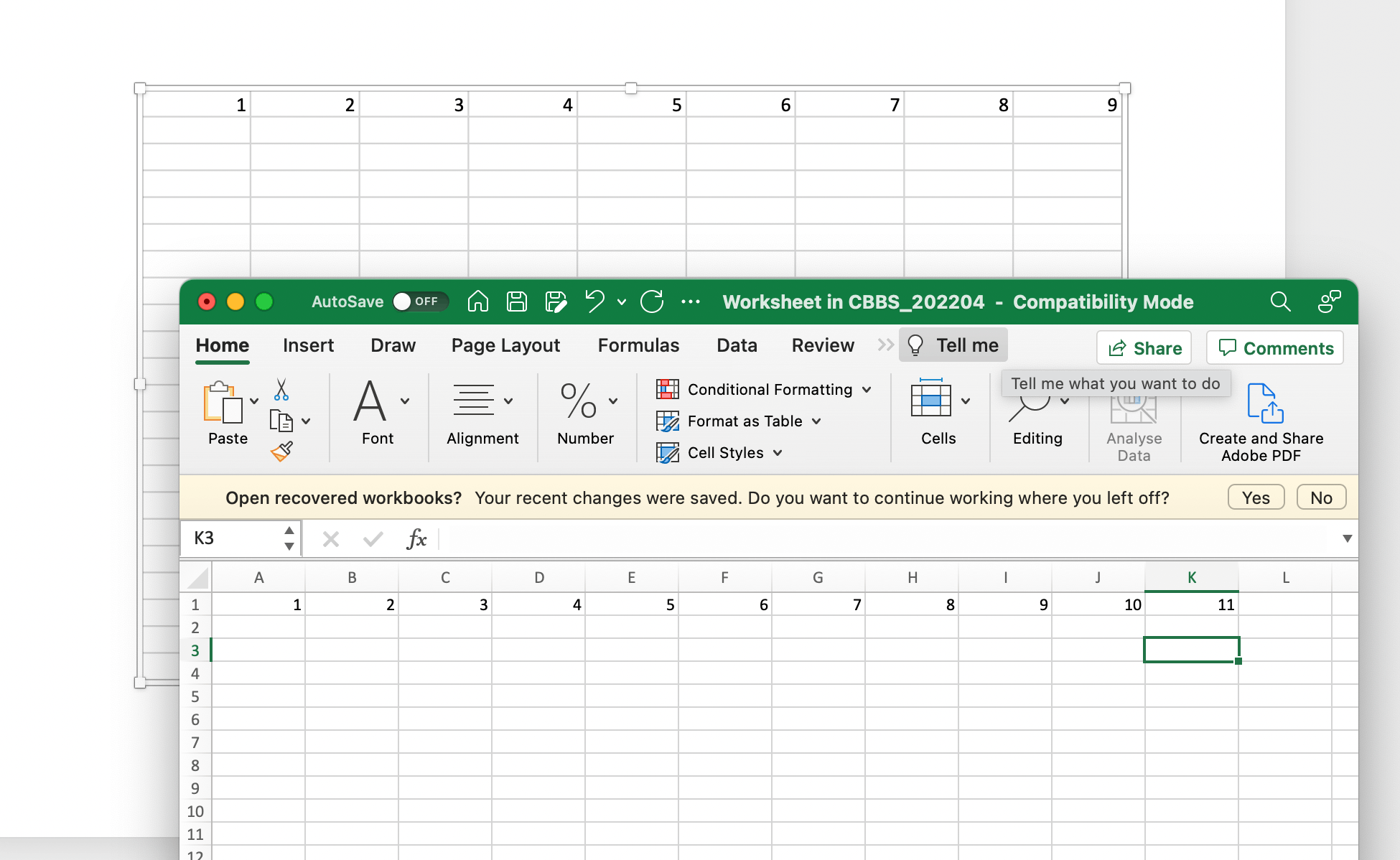Switch to the Insert tab

pos(308,345)
